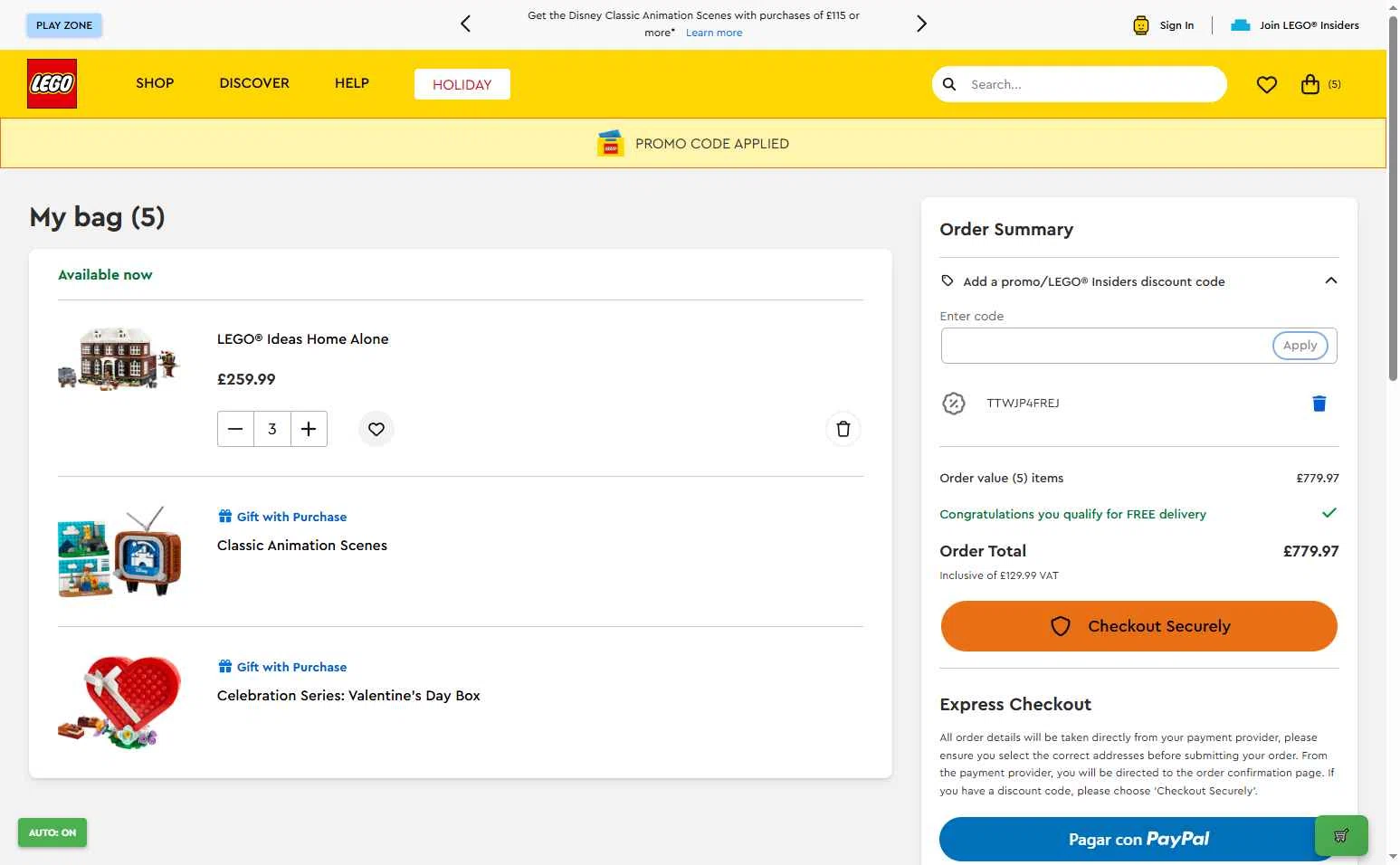Pay with the PayPal button
Viewport: 1400px width, 865px height.
1138,839
